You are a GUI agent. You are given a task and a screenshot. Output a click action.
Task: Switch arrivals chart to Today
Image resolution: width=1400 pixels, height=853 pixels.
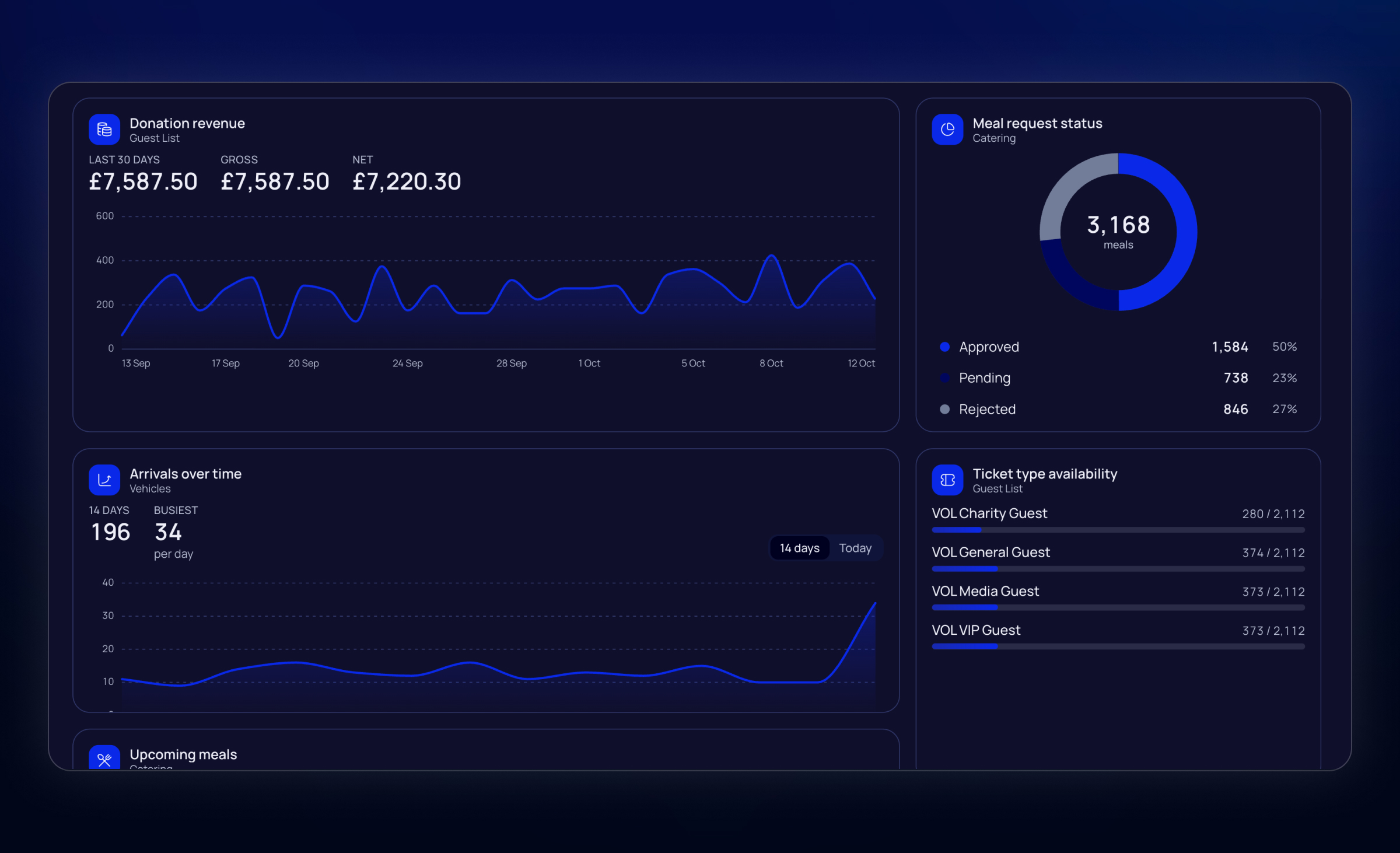click(x=855, y=548)
